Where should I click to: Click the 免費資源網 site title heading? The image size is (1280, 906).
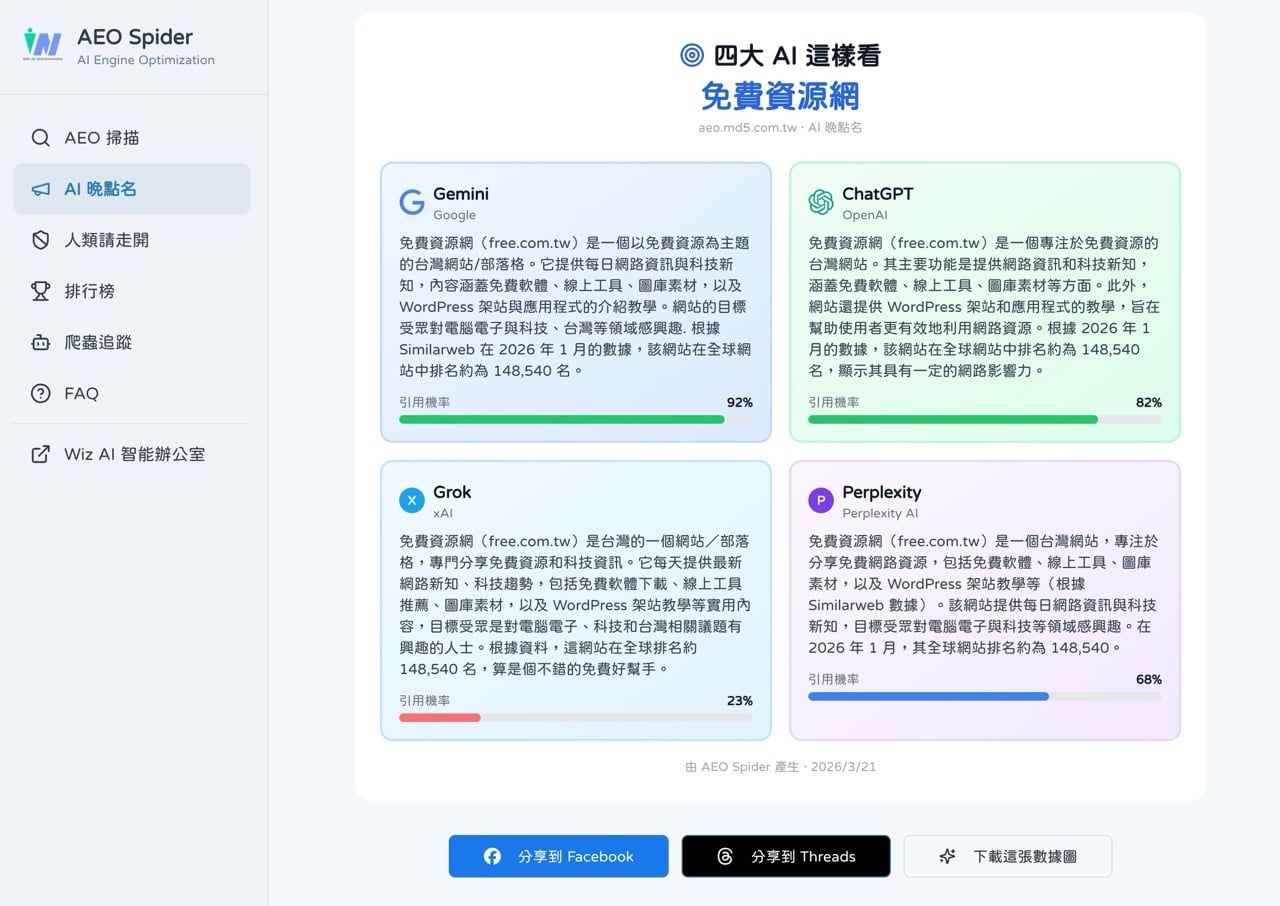[780, 97]
